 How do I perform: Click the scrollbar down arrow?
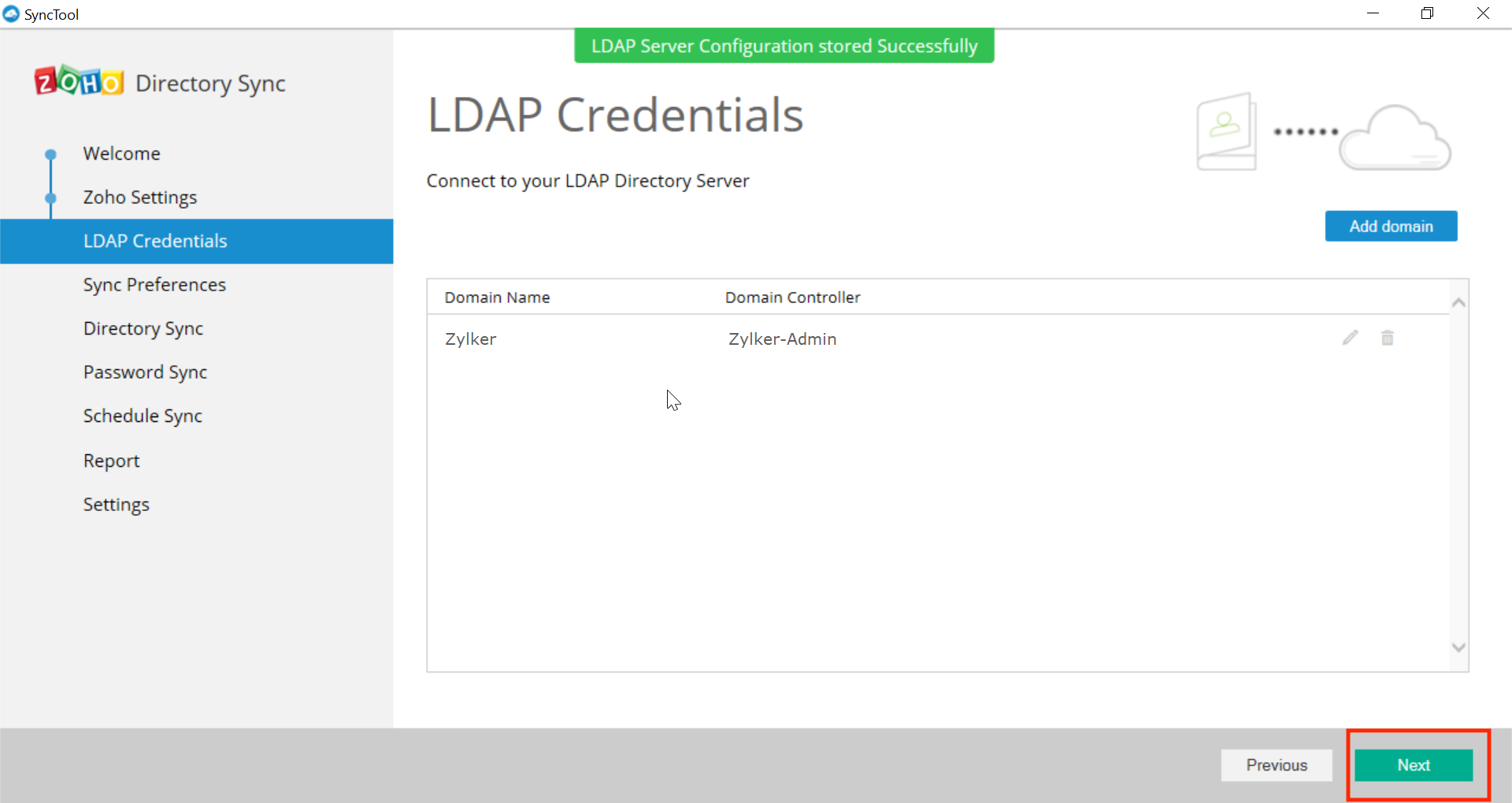1458,646
